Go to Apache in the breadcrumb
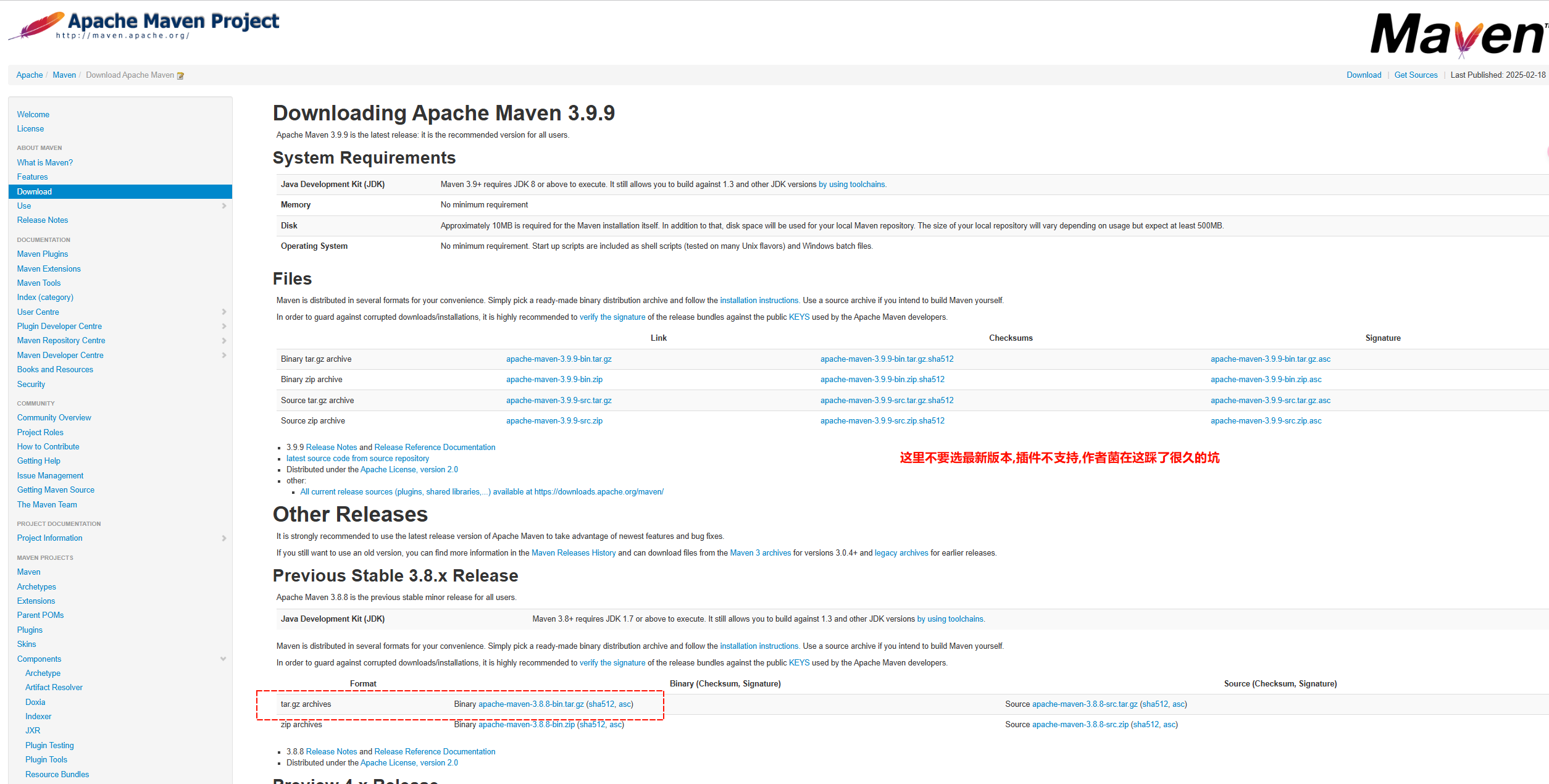 click(30, 75)
